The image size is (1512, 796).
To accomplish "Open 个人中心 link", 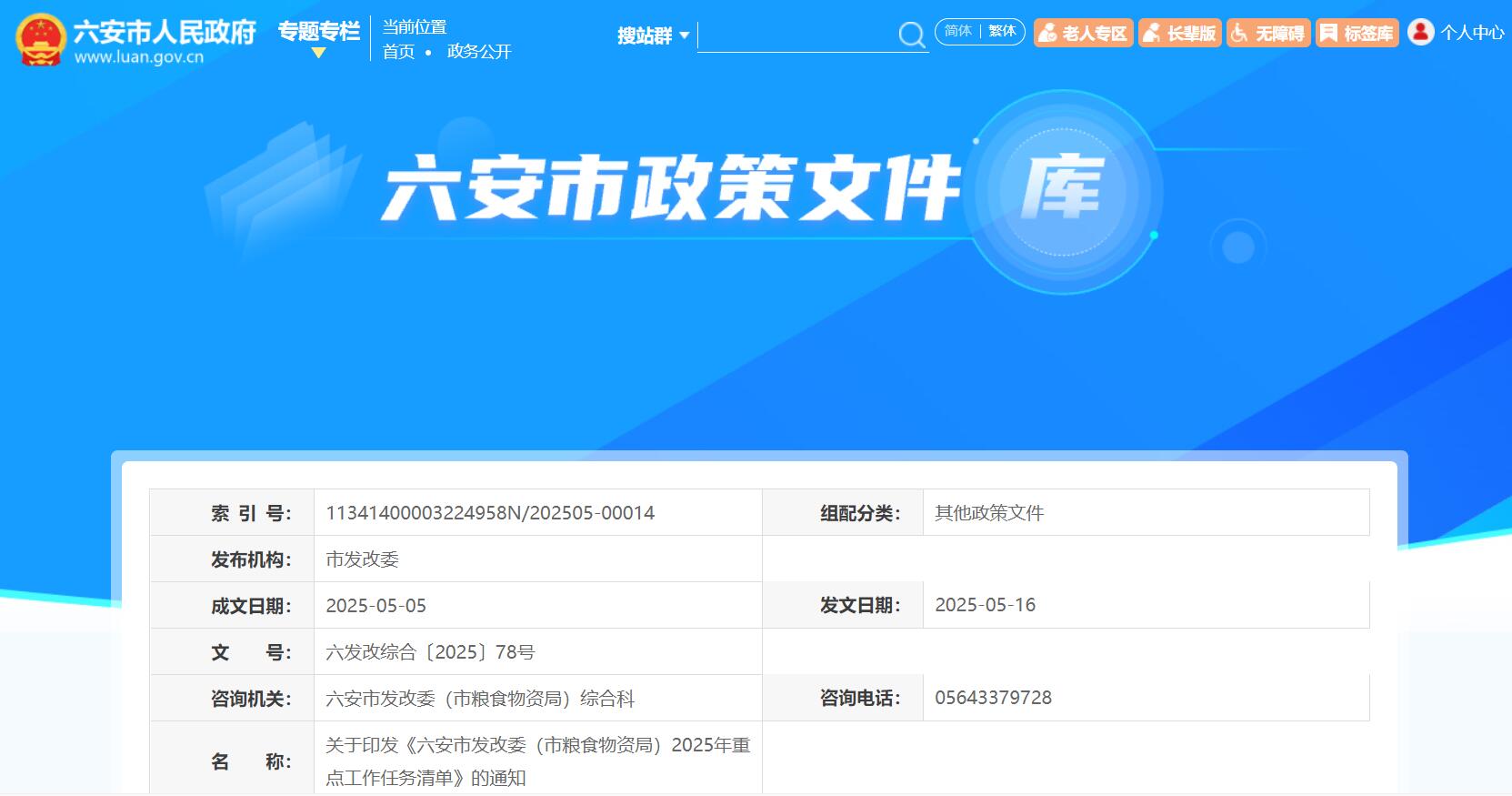I will (x=1472, y=33).
